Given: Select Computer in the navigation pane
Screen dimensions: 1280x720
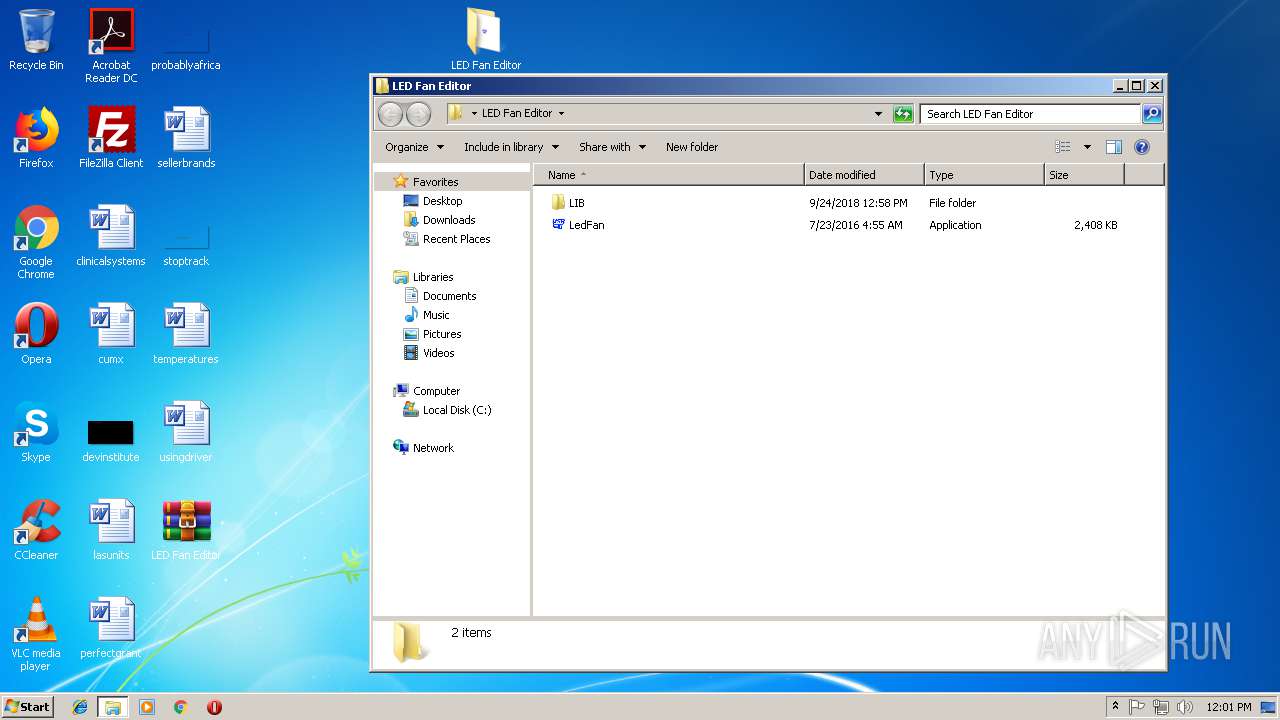Looking at the screenshot, I should click(436, 391).
